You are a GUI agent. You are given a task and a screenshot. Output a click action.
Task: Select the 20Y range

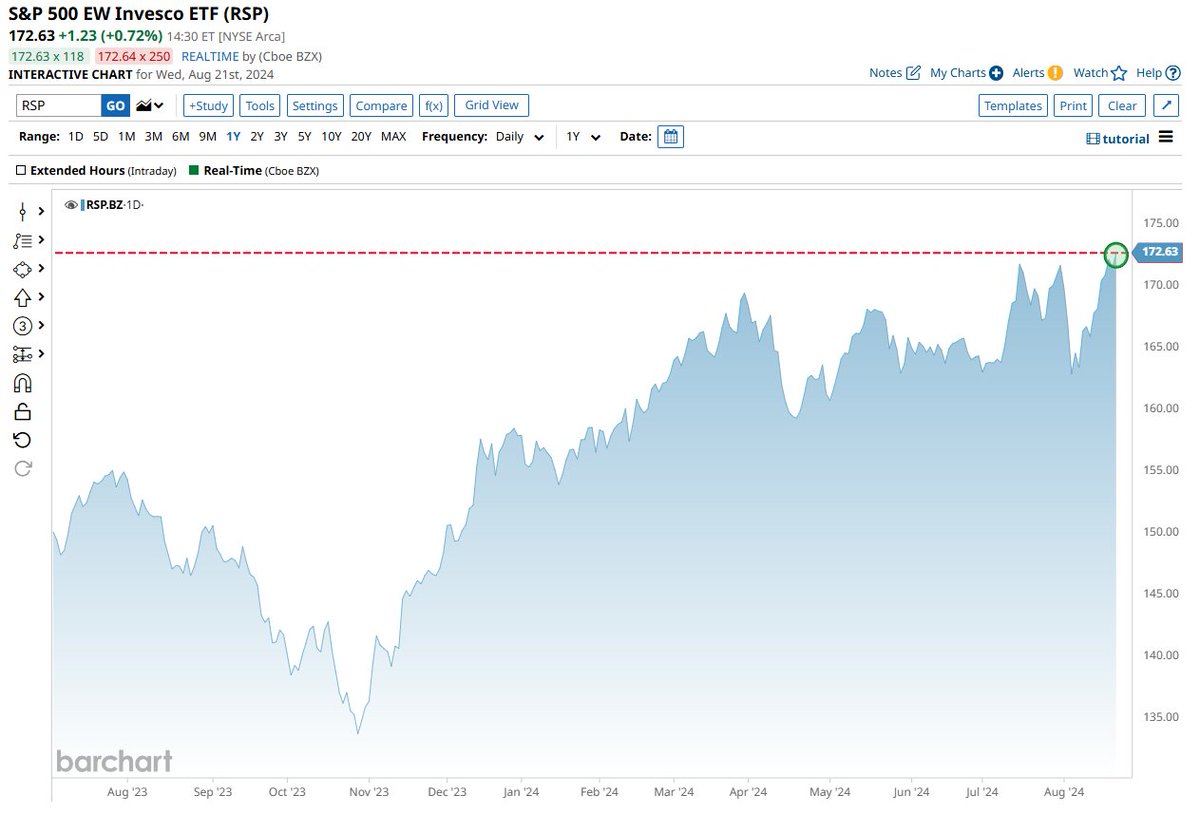[362, 137]
